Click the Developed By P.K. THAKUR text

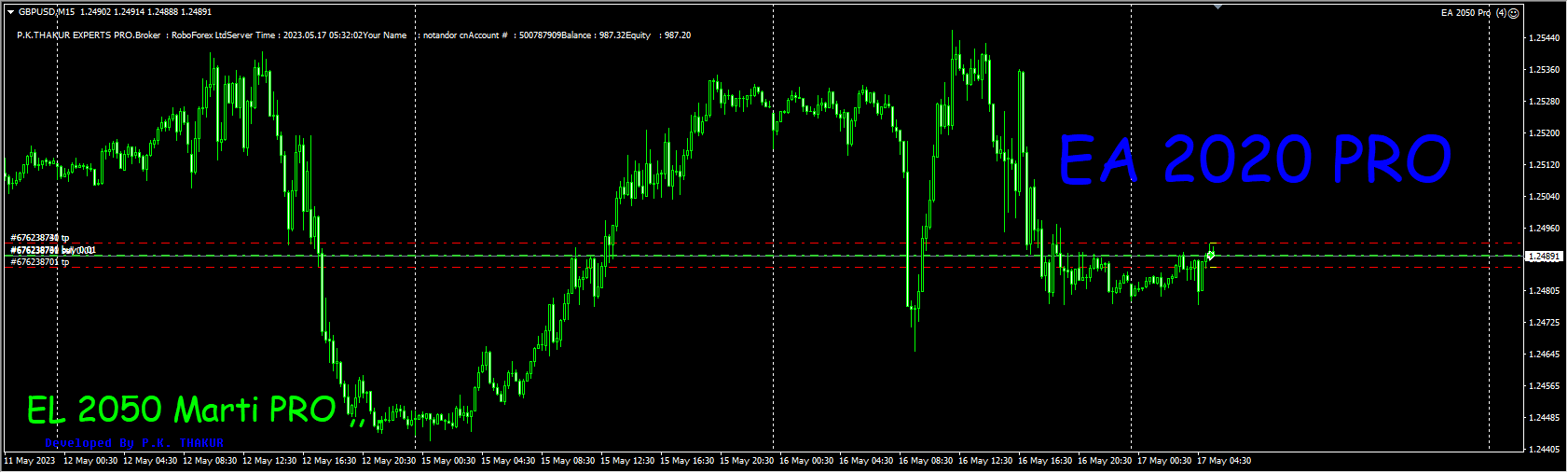134,443
